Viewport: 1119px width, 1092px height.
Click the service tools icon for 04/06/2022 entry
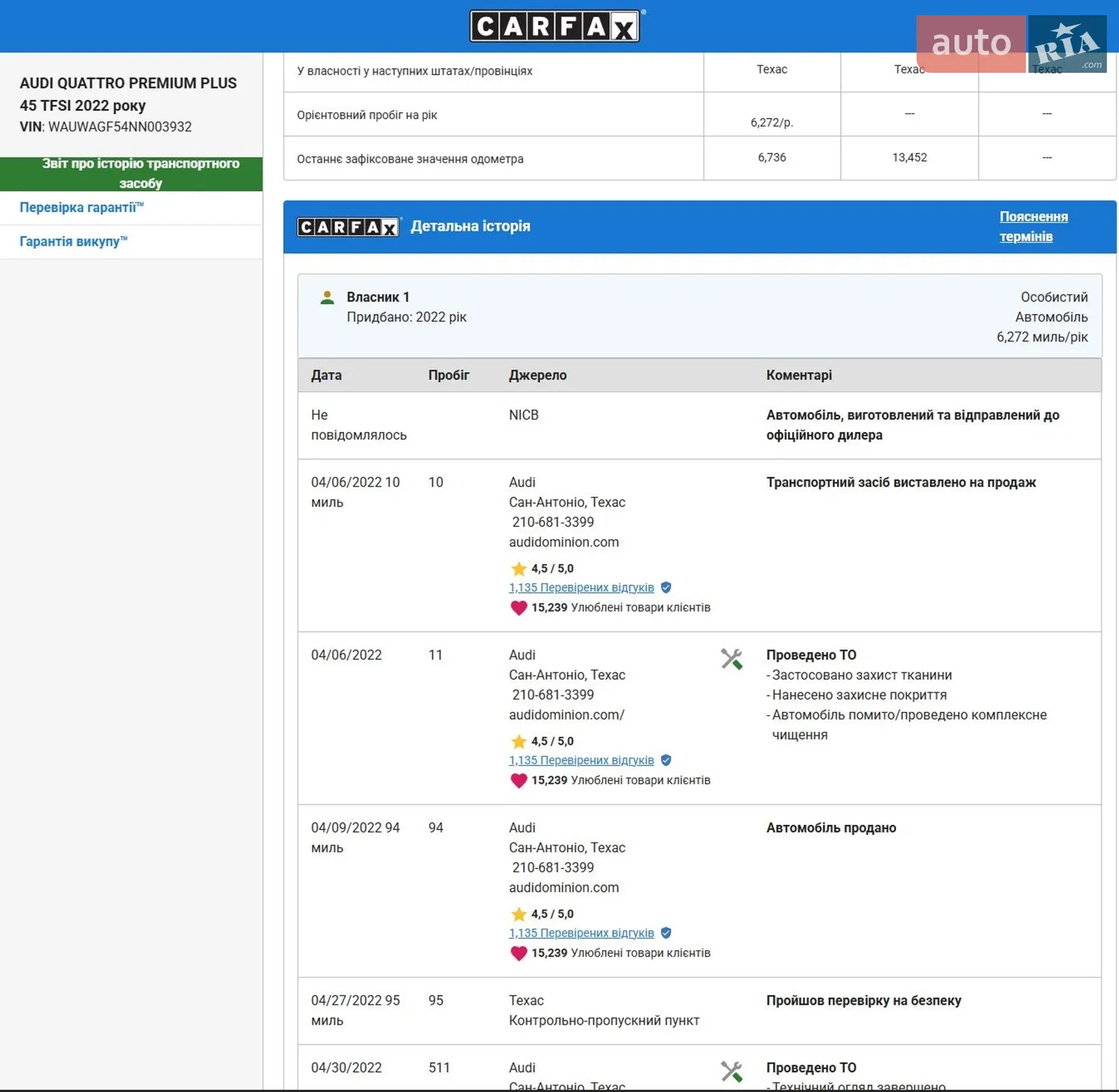(x=732, y=658)
